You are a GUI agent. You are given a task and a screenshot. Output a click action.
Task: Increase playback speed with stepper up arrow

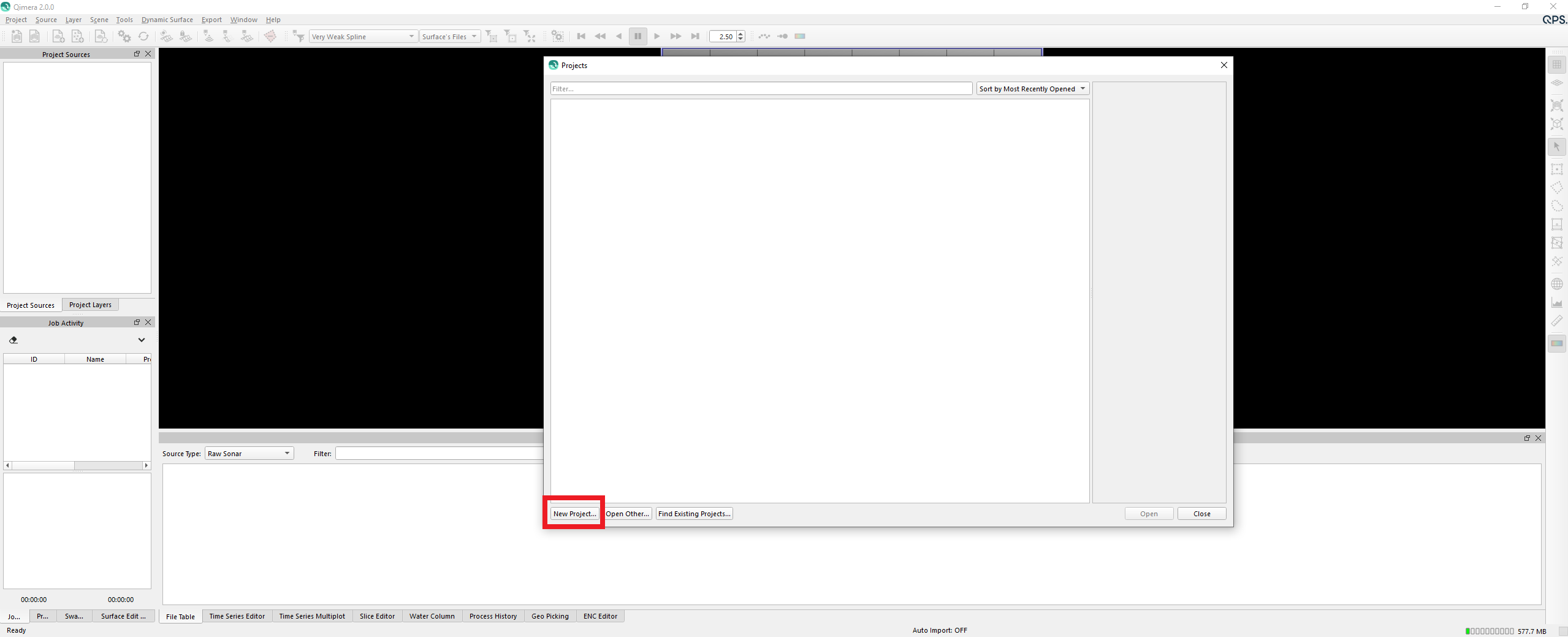coord(741,34)
